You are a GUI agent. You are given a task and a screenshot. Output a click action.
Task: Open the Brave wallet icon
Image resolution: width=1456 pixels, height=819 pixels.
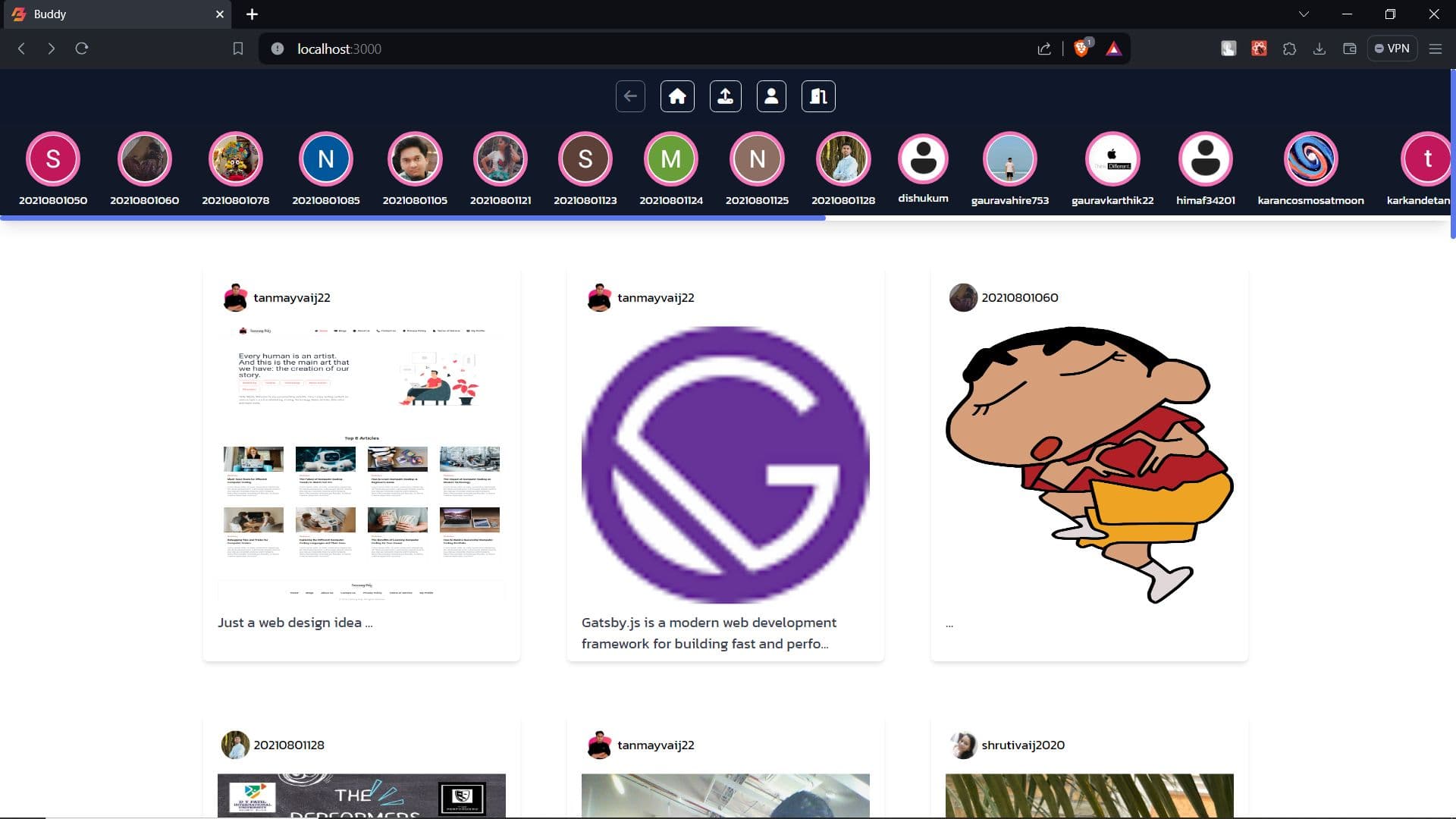(1350, 49)
